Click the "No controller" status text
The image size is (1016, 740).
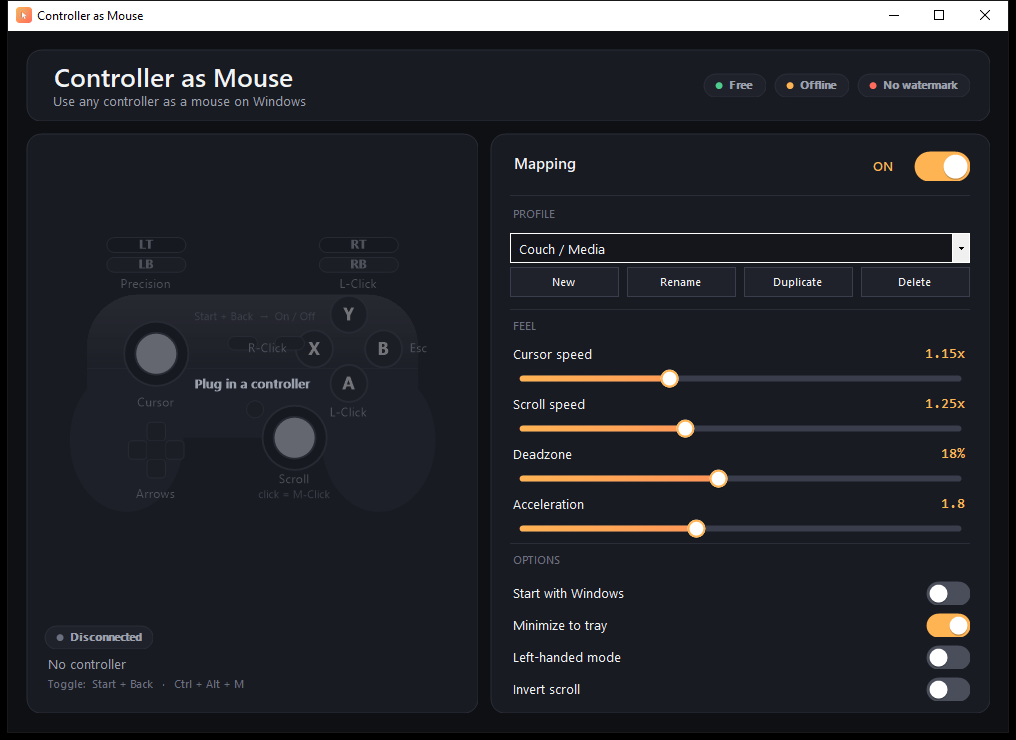tap(87, 664)
